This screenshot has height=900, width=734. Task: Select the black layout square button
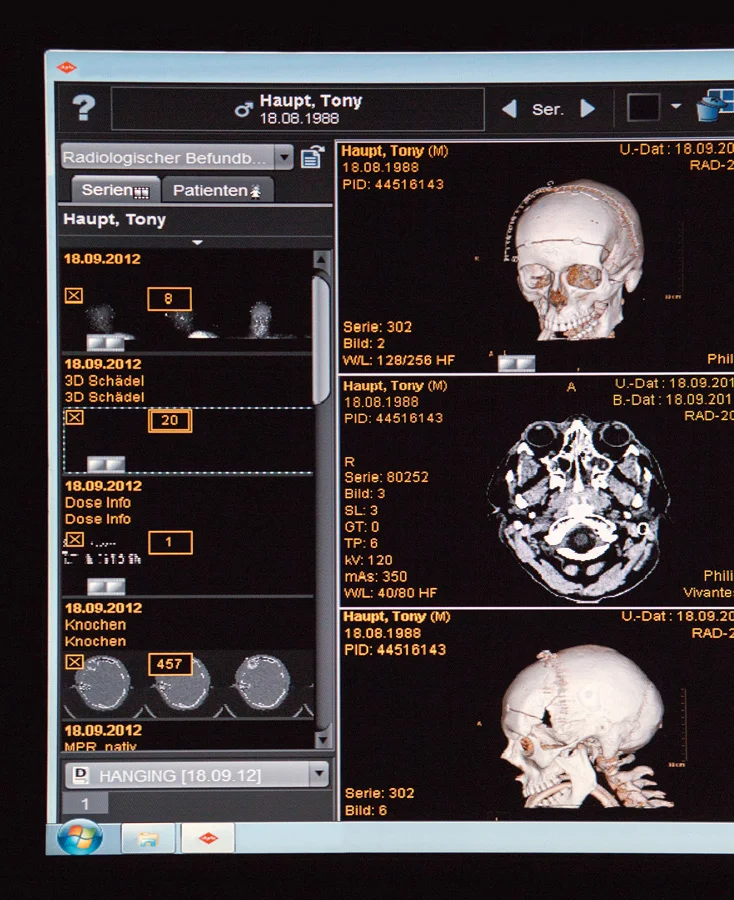point(643,107)
